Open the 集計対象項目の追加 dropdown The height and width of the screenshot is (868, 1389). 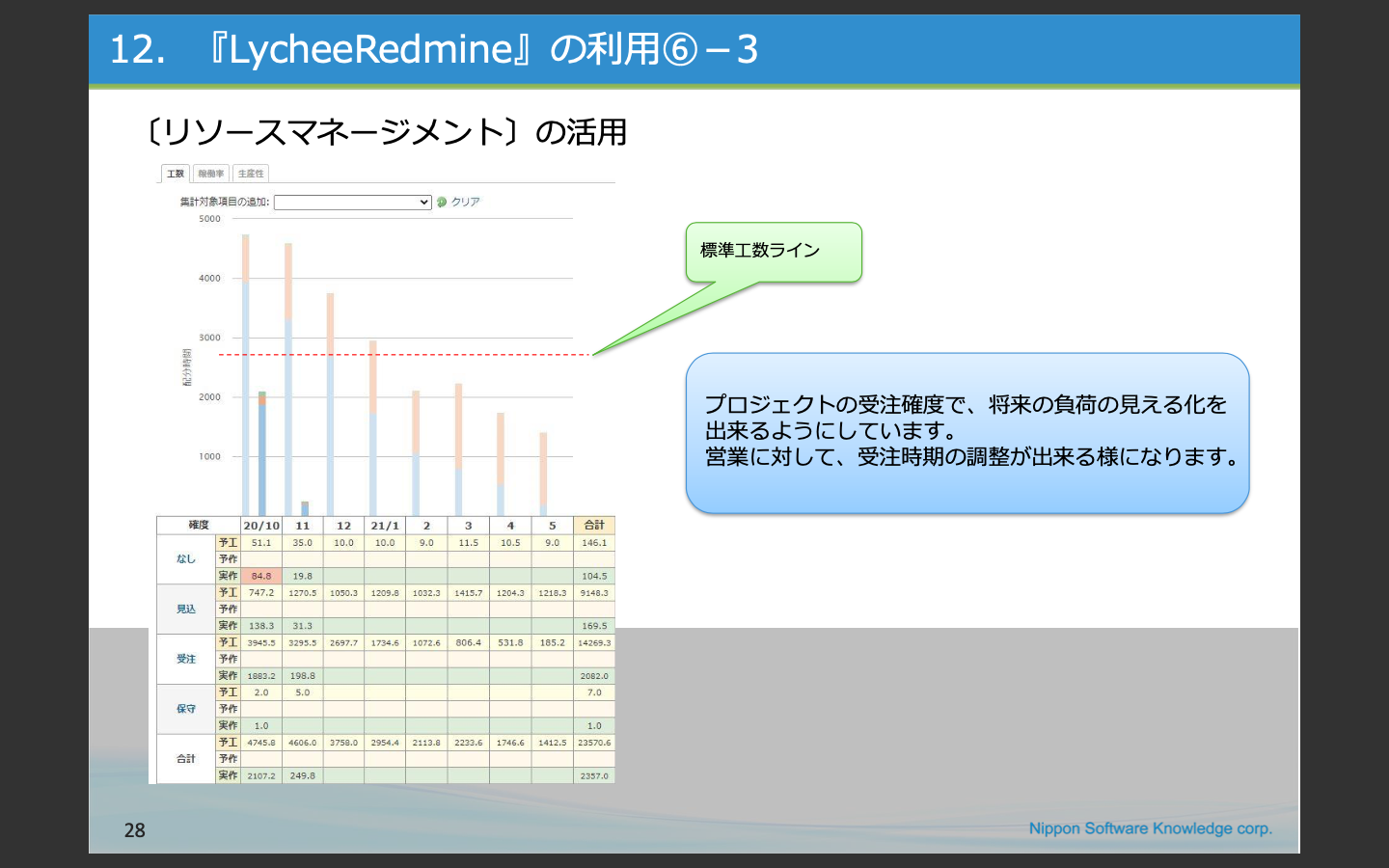tap(352, 203)
